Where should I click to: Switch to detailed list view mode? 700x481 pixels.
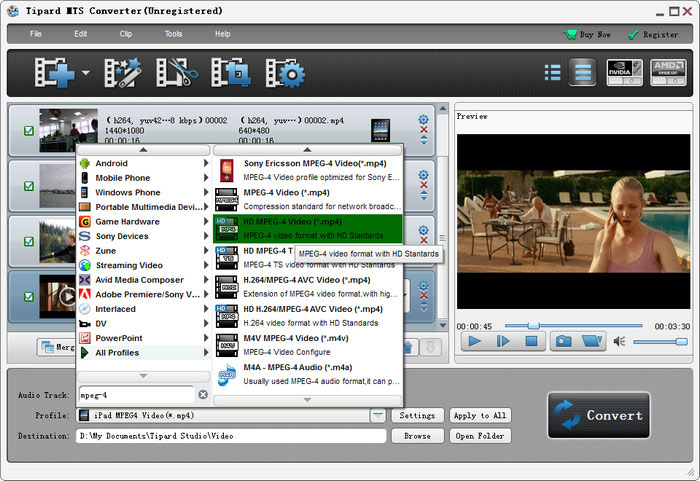553,72
